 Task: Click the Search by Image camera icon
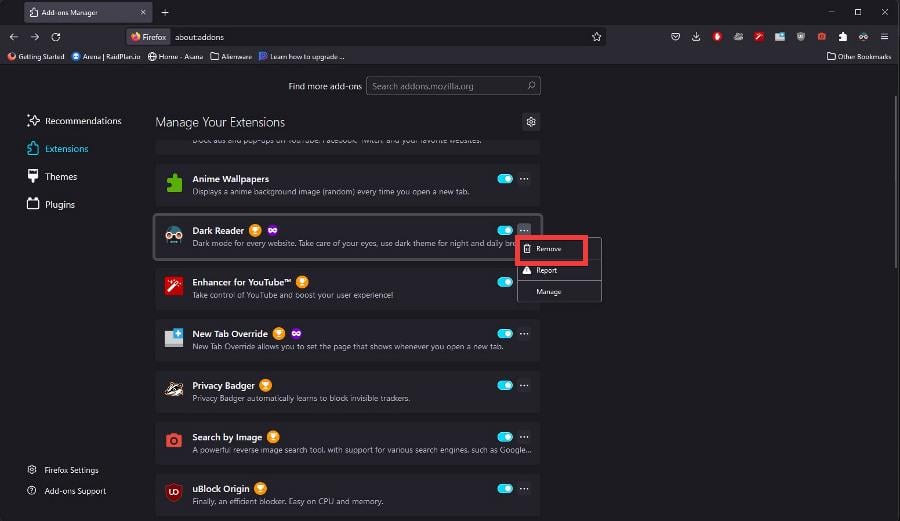174,441
